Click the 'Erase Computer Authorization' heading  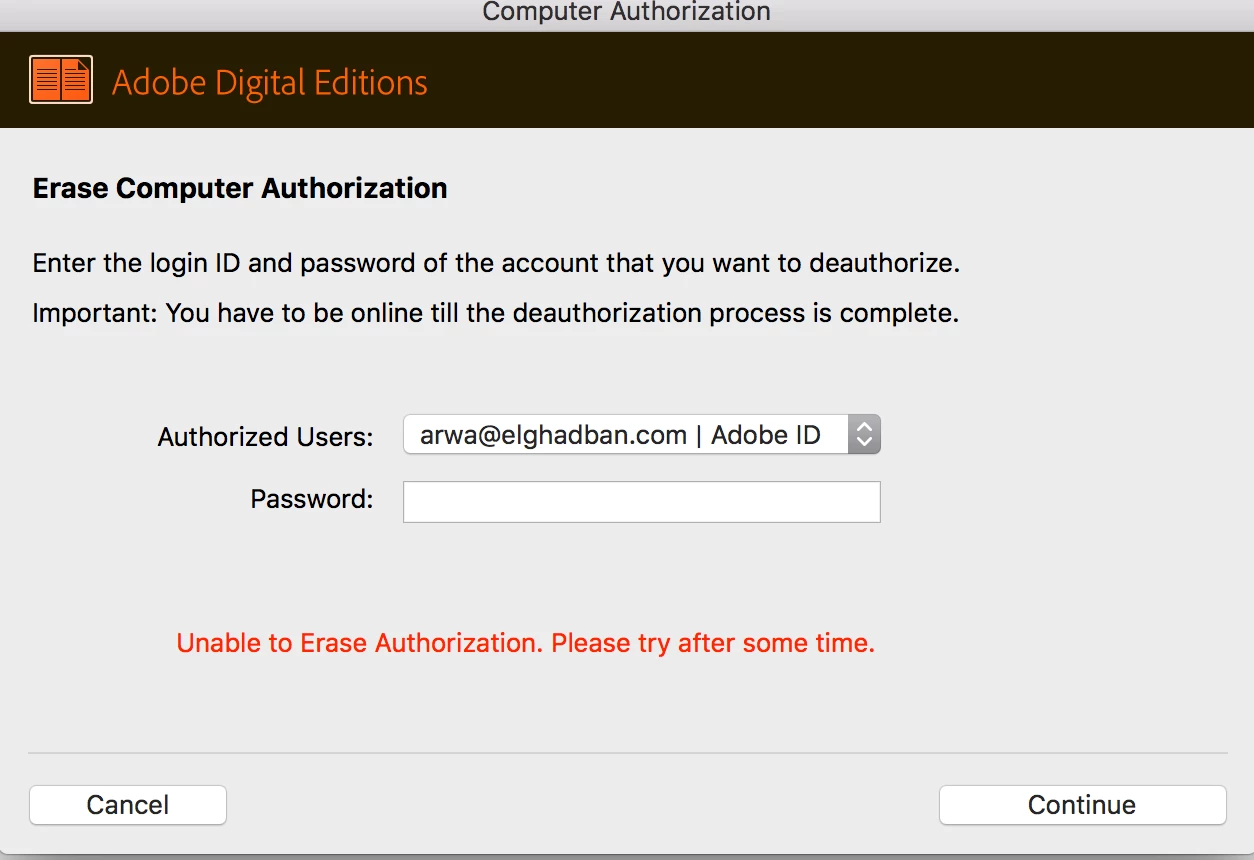[240, 188]
